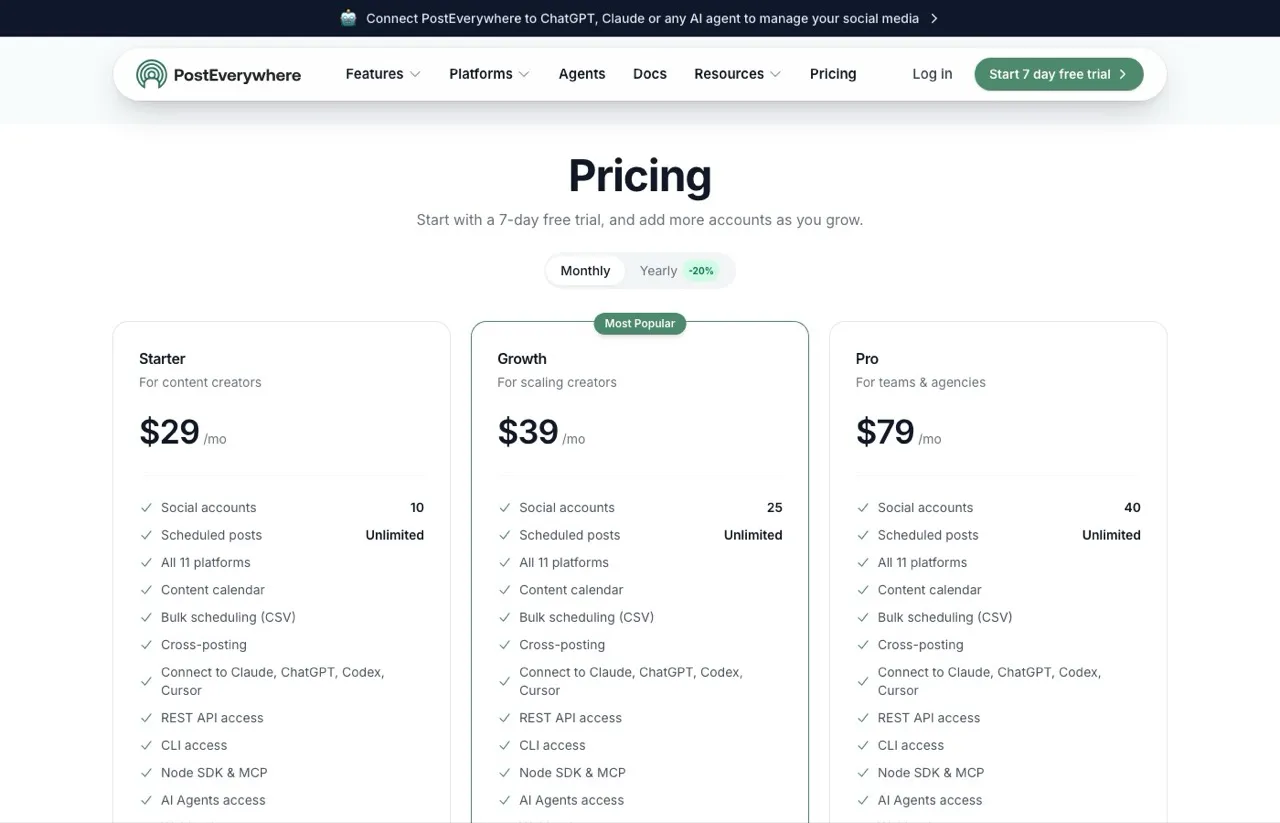Click the $79 price
The width and height of the screenshot is (1280, 823).
pyautogui.click(x=885, y=432)
